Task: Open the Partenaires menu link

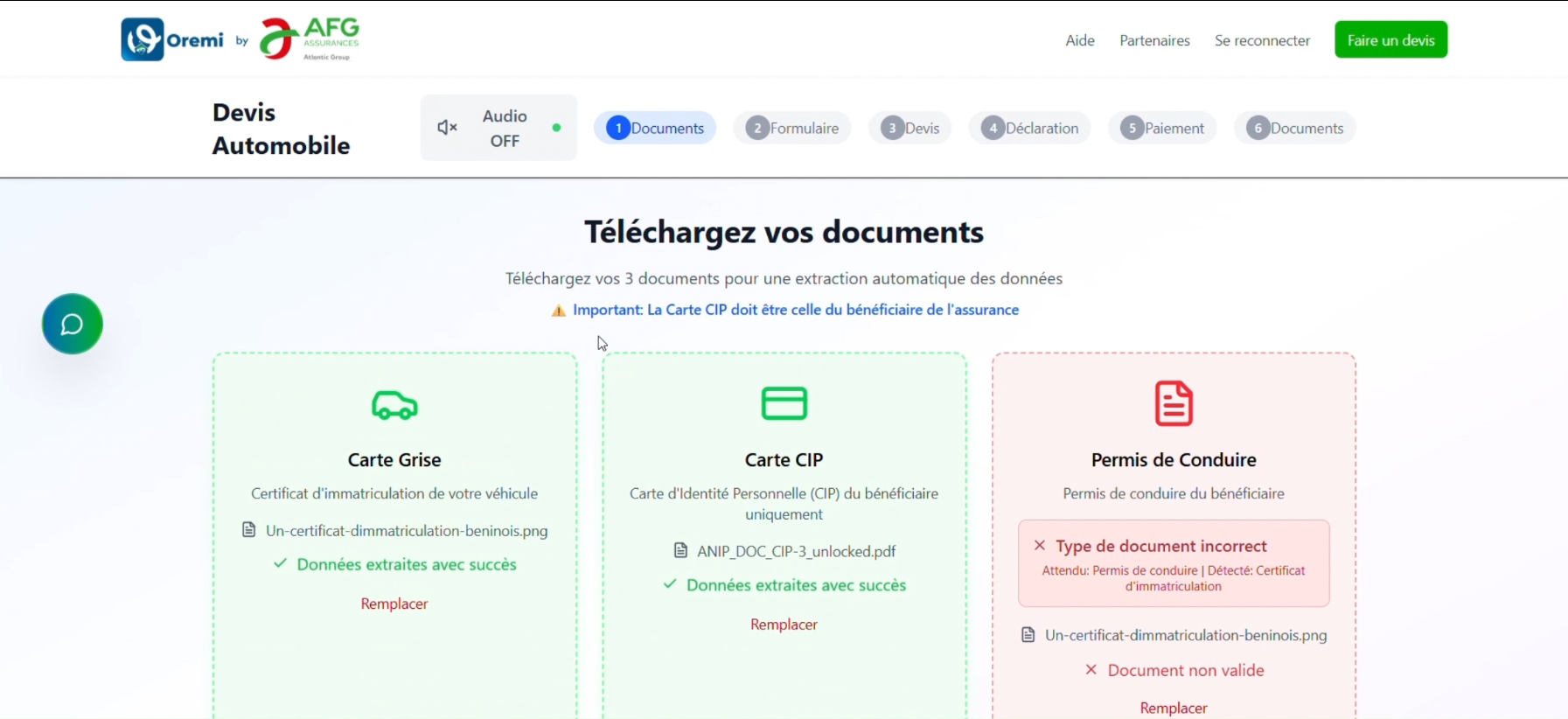Action: pyautogui.click(x=1154, y=40)
